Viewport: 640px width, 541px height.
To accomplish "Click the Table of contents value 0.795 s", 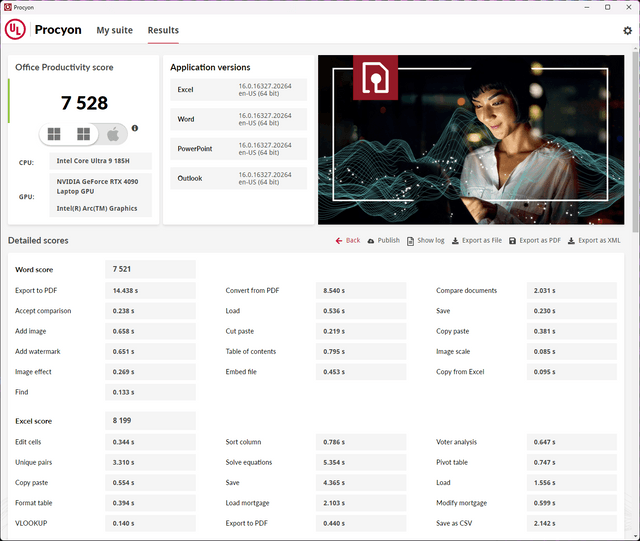I will (x=361, y=352).
